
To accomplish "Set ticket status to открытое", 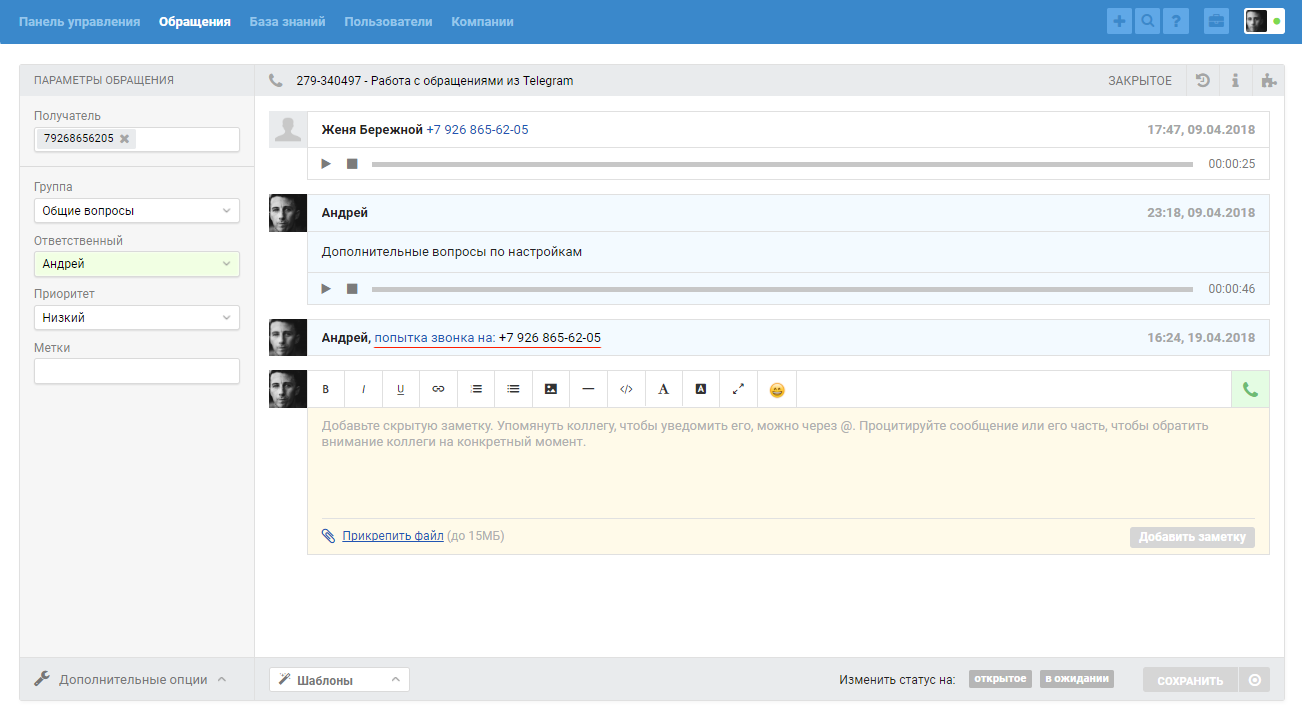I will pyautogui.click(x=998, y=678).
